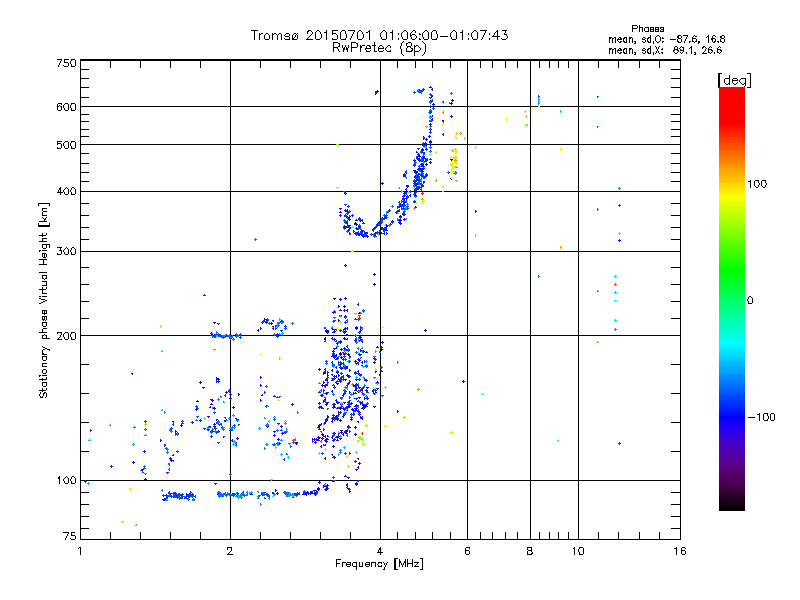This screenshot has width=800, height=600.
Task: Click the plot title "Tromsø 20150701 01:06:00-01:07:43"
Action: tap(379, 35)
